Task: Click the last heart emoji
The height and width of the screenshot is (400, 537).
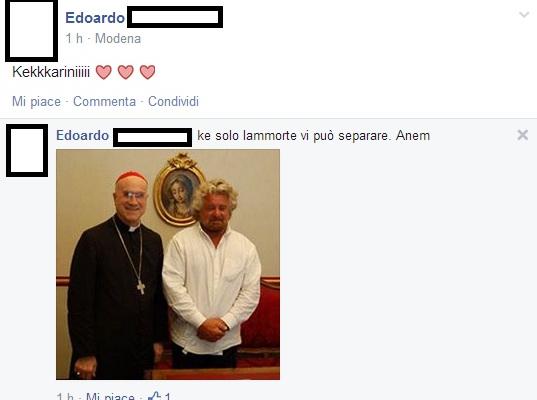Action: (148, 72)
